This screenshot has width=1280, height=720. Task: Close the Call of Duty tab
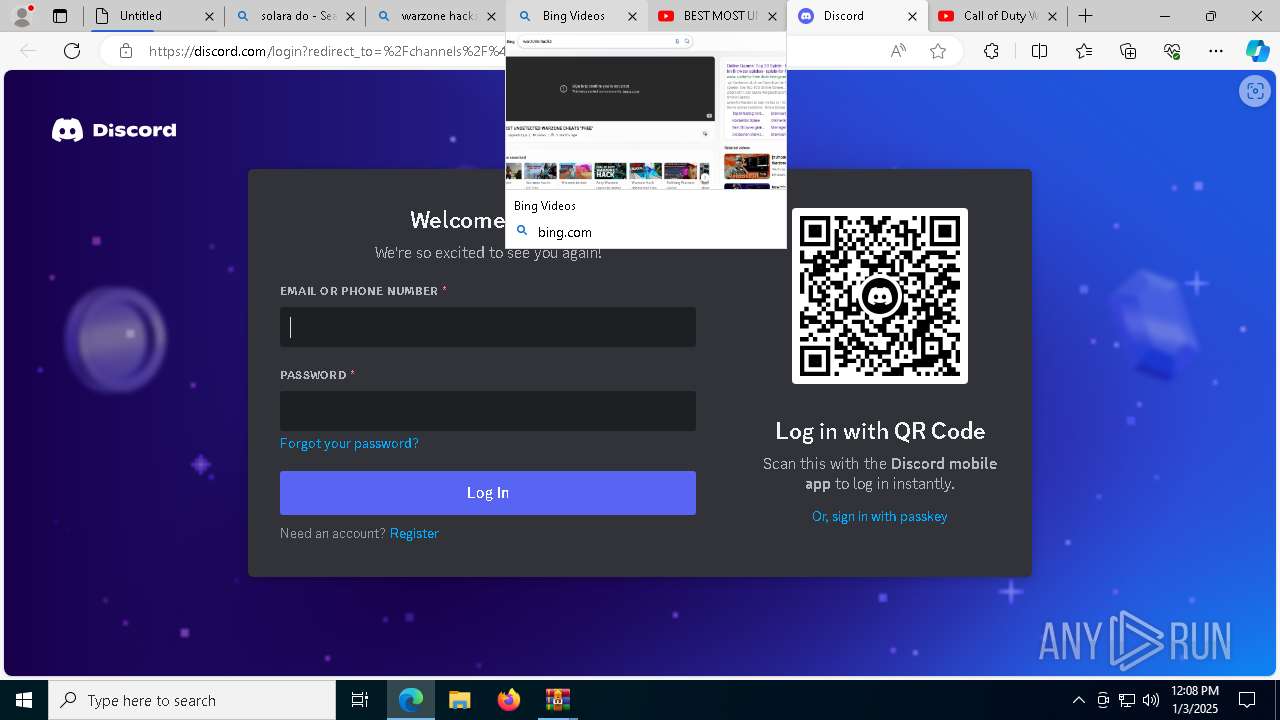click(x=1053, y=16)
